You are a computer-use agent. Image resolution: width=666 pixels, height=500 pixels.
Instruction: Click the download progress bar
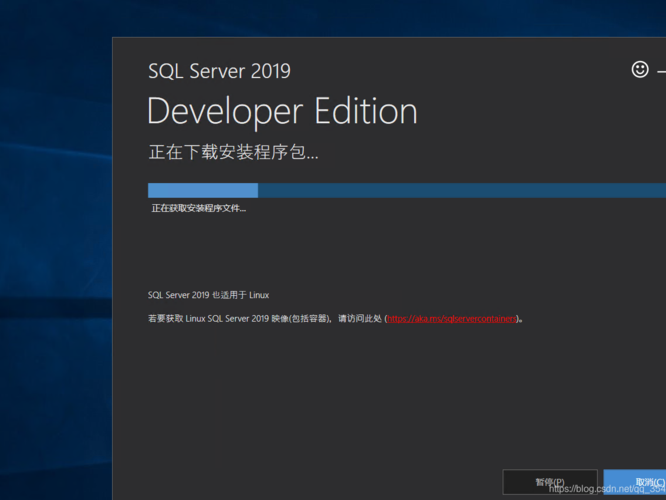pos(407,190)
